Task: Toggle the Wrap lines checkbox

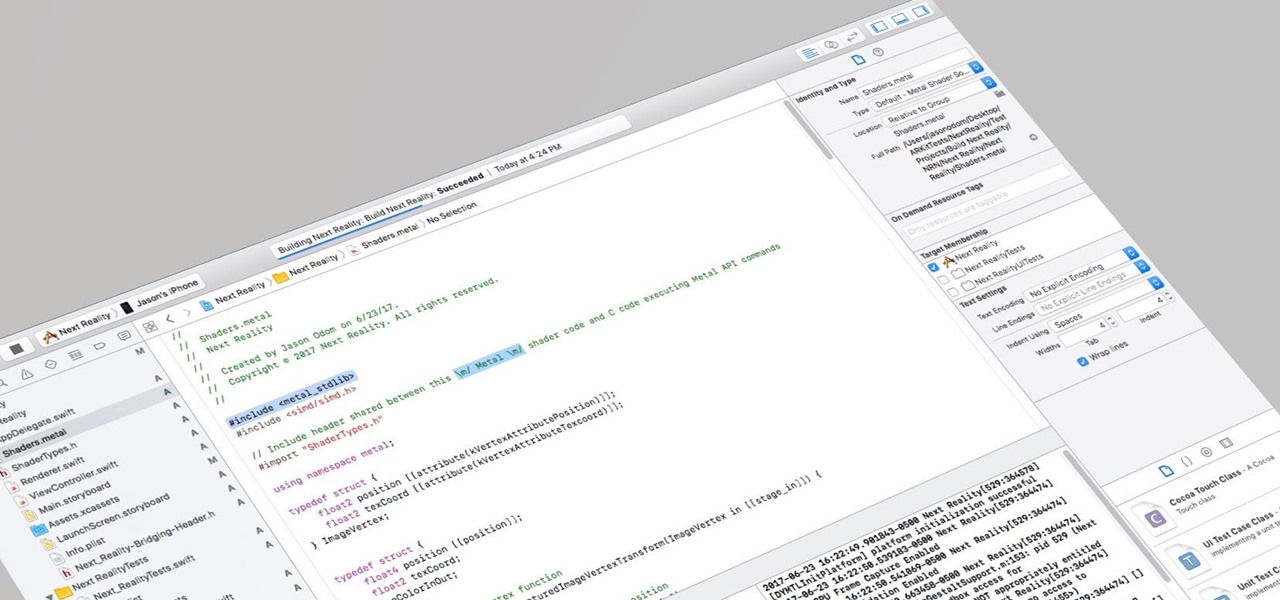Action: tap(1083, 361)
